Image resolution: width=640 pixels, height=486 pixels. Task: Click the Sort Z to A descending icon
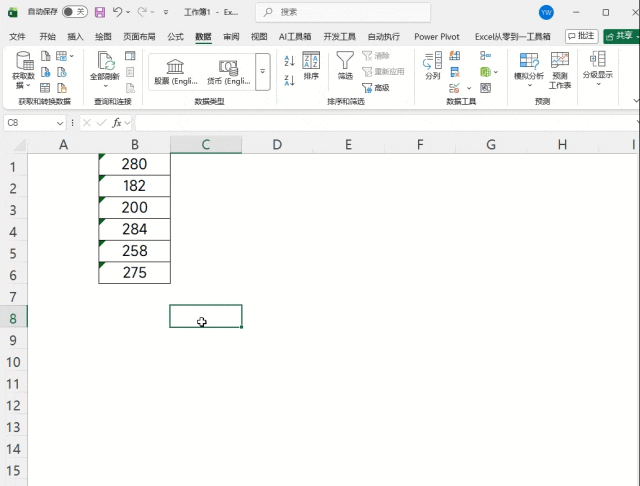click(289, 80)
